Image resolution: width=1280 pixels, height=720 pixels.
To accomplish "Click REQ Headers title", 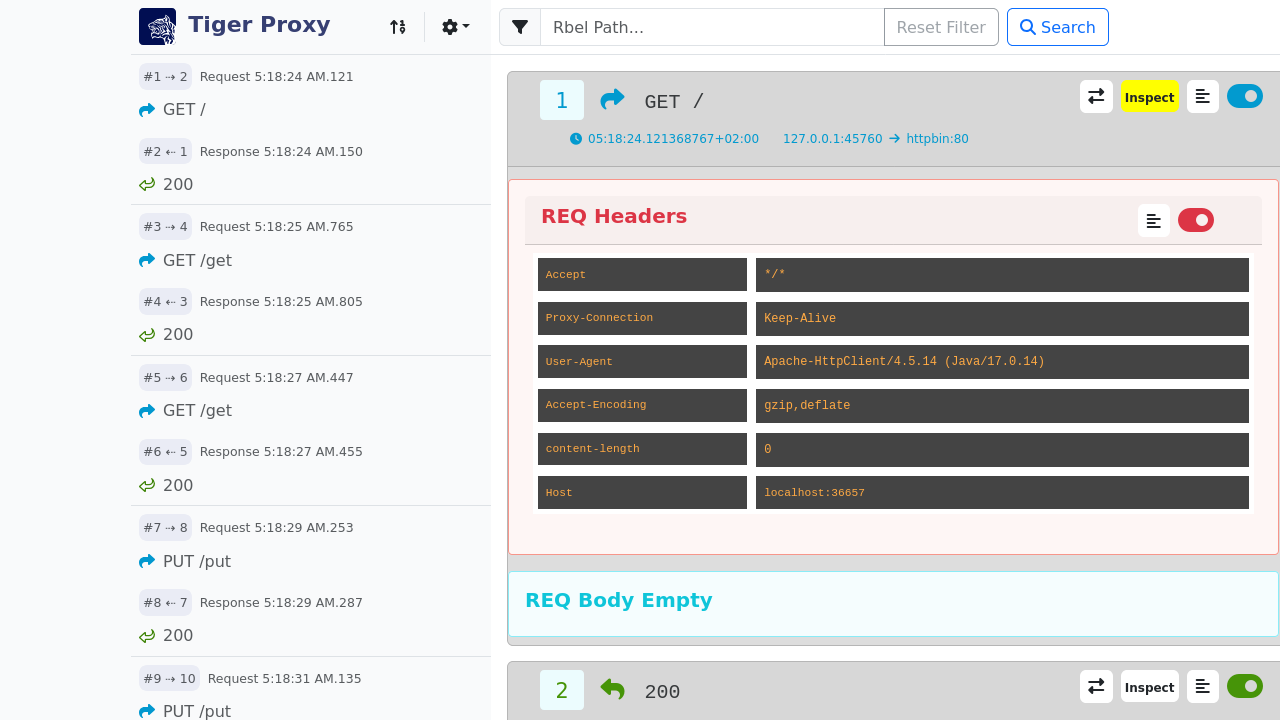I will coord(614,216).
